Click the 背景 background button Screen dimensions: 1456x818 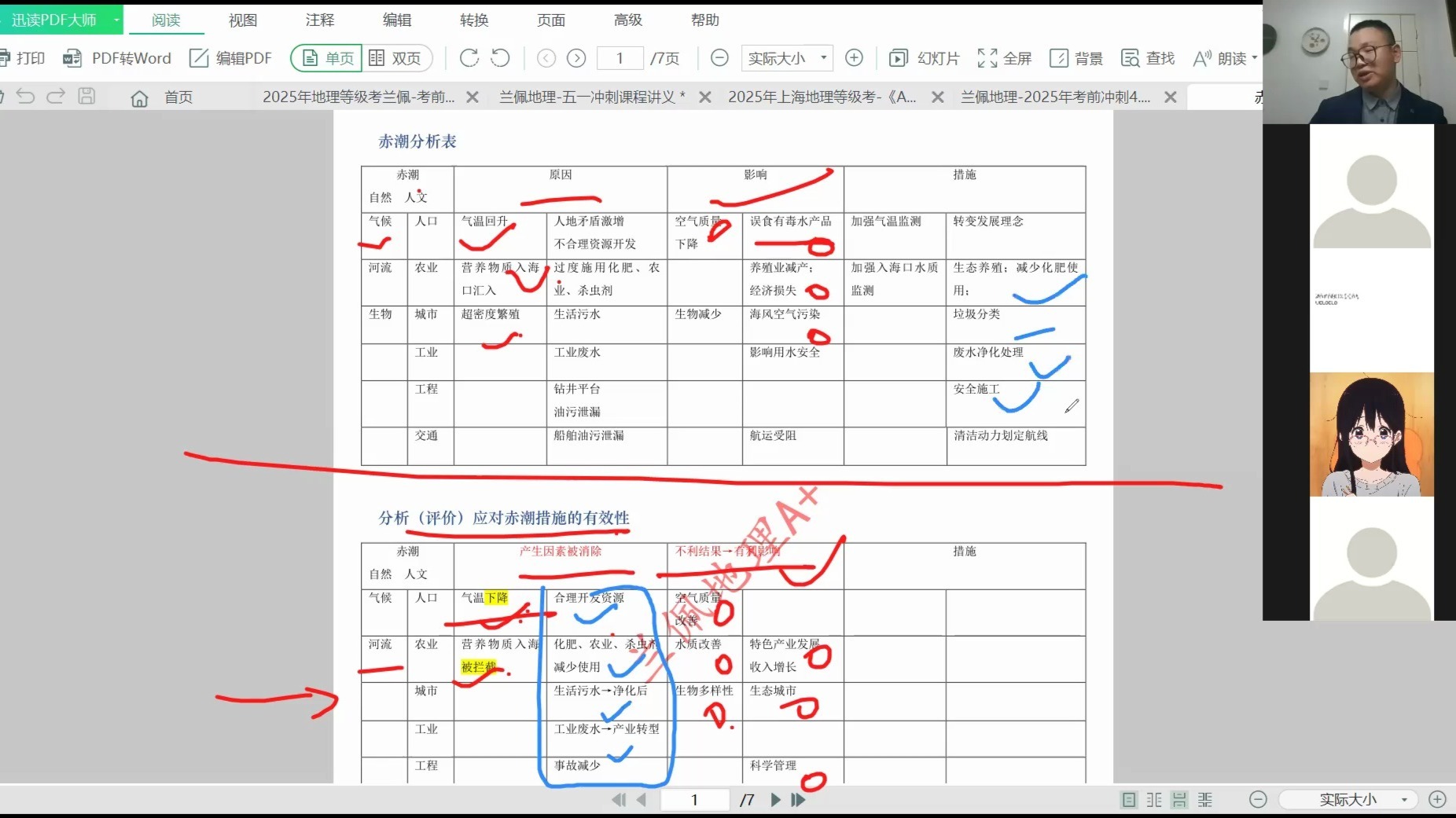(x=1076, y=58)
